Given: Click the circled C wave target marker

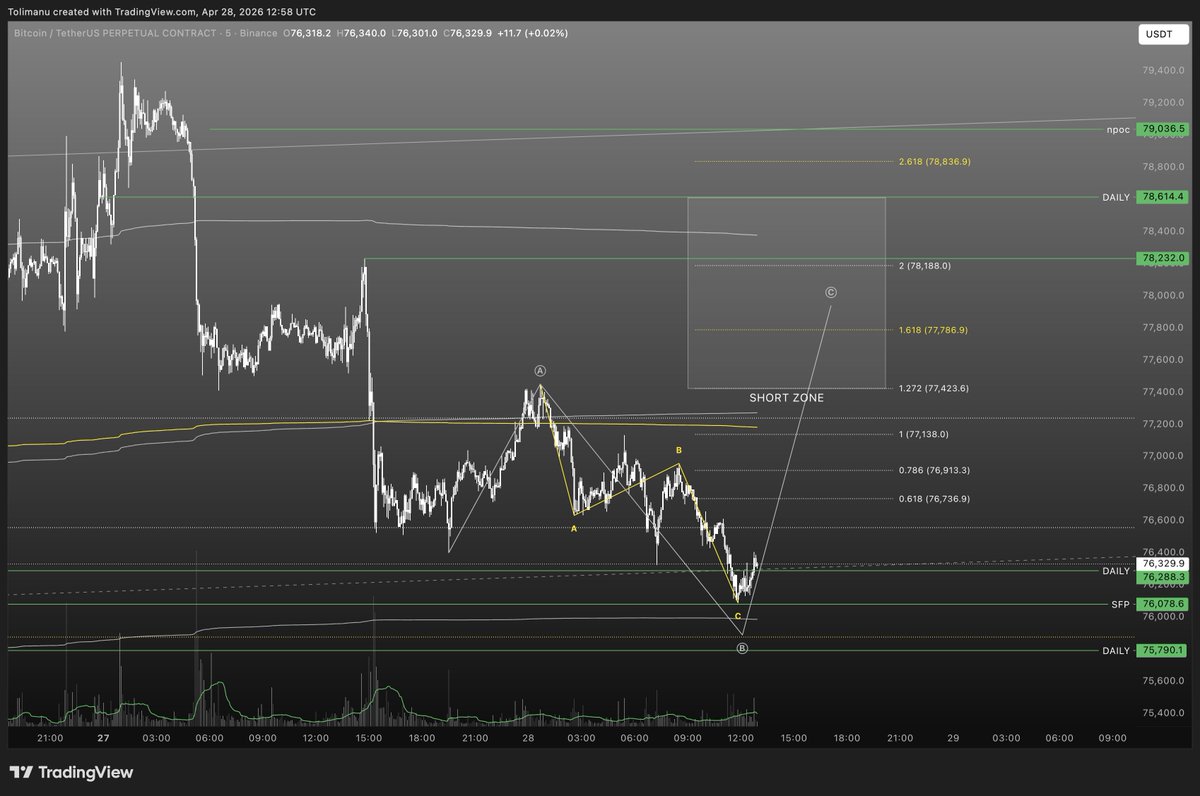Looking at the screenshot, I should (831, 293).
